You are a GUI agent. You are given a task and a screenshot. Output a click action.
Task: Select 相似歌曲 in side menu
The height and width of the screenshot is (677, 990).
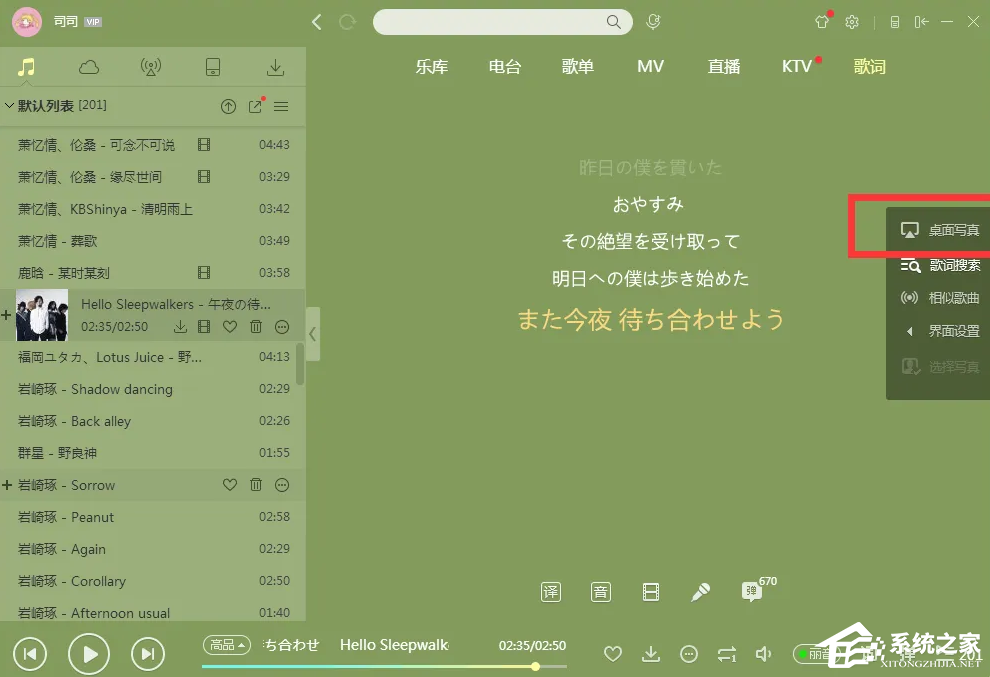pyautogui.click(x=939, y=297)
